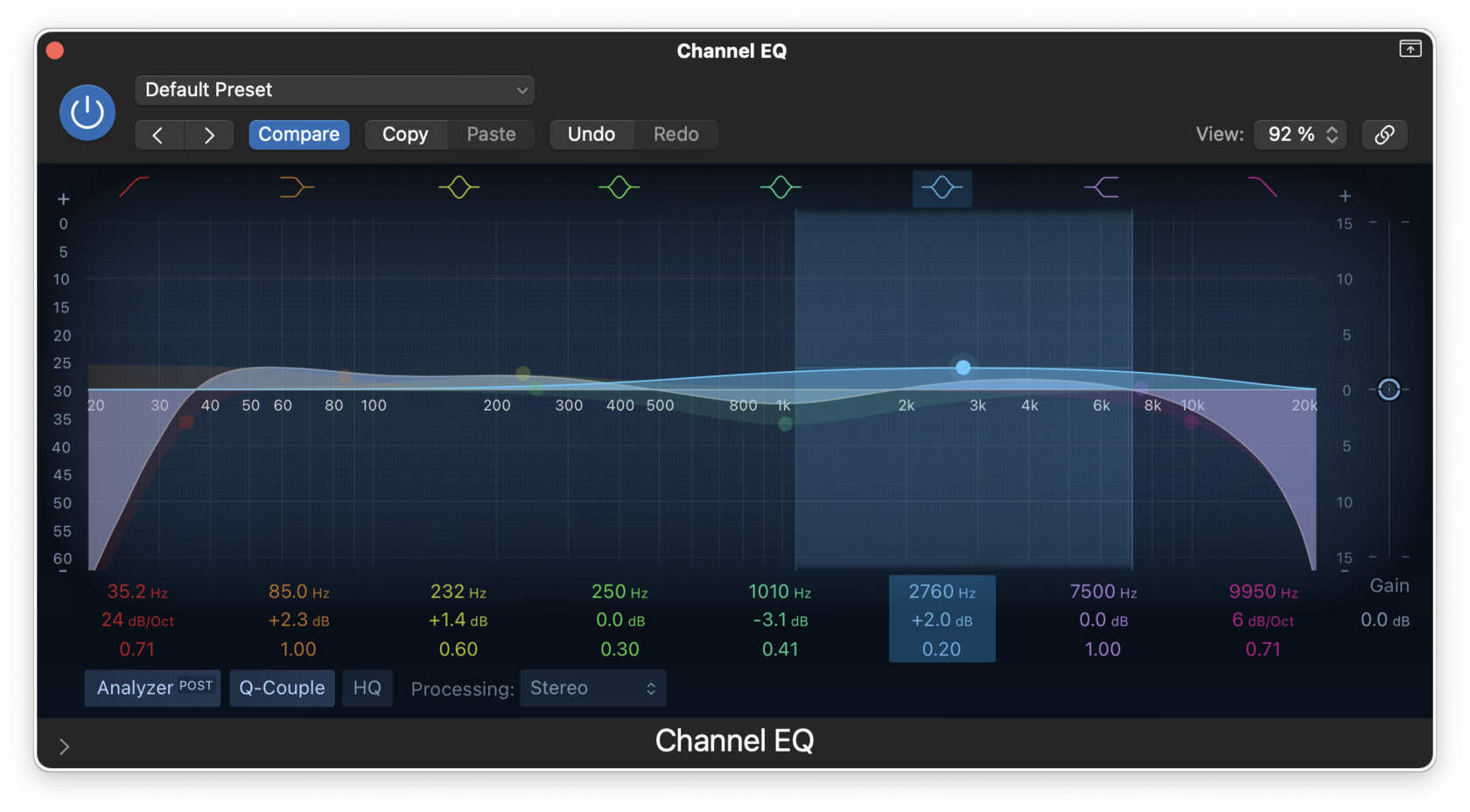Select the 0.60 Q value
1470x812 pixels.
(x=458, y=649)
